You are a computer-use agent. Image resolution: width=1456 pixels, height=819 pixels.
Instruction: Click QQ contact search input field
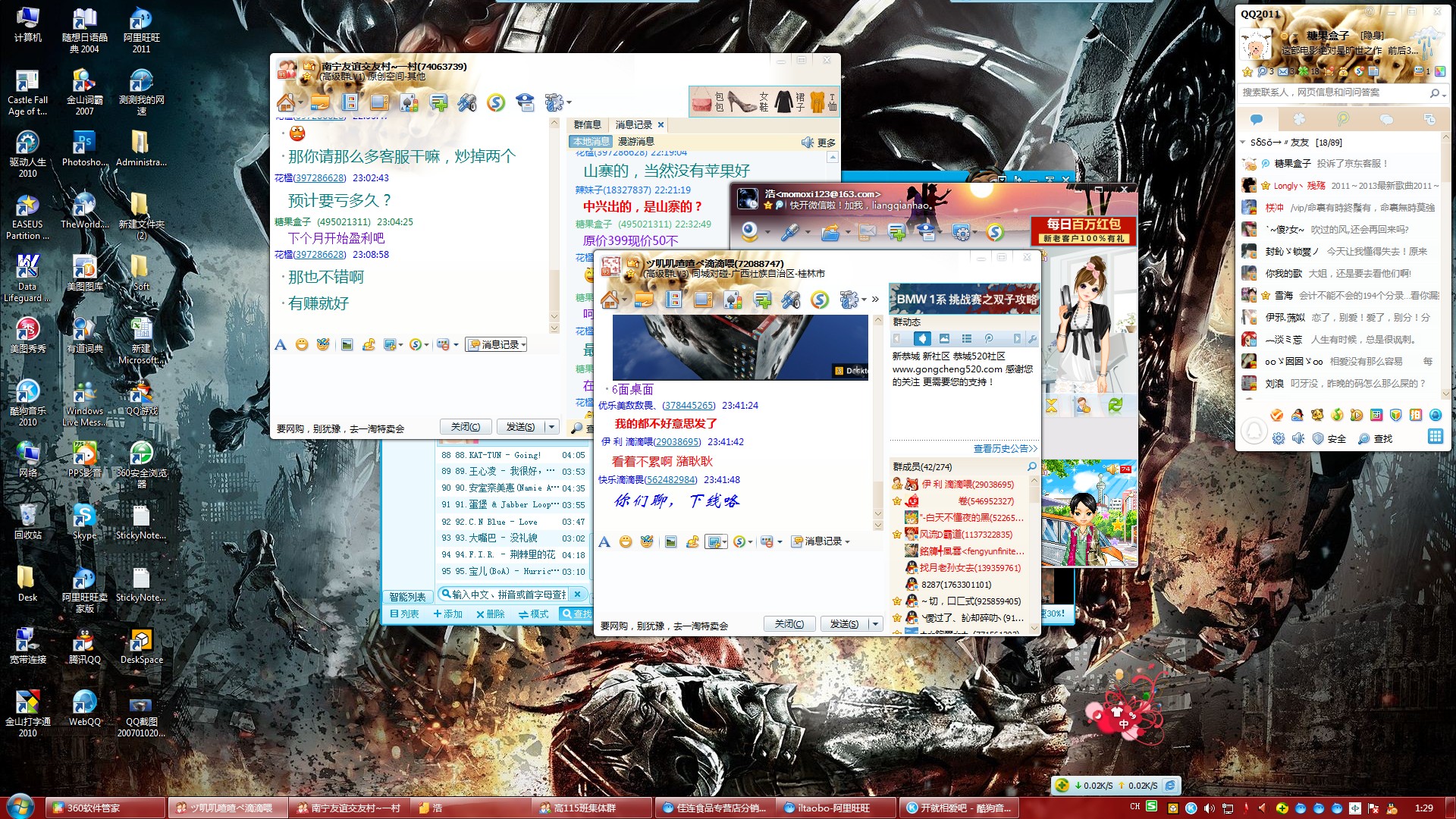click(x=1332, y=93)
